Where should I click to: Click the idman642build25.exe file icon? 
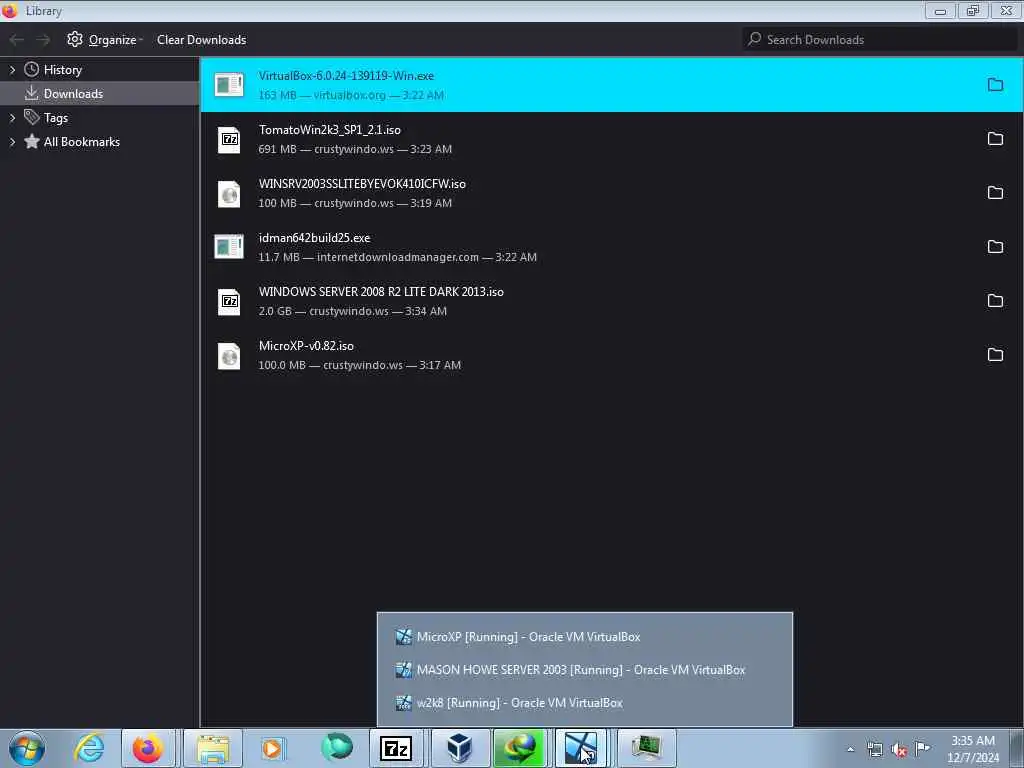click(229, 247)
